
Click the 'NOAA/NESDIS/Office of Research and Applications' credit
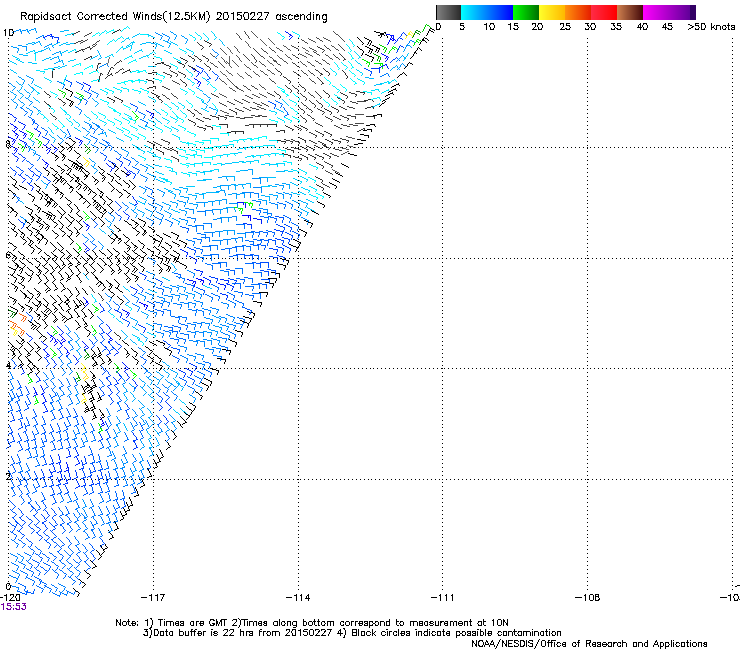(589, 644)
